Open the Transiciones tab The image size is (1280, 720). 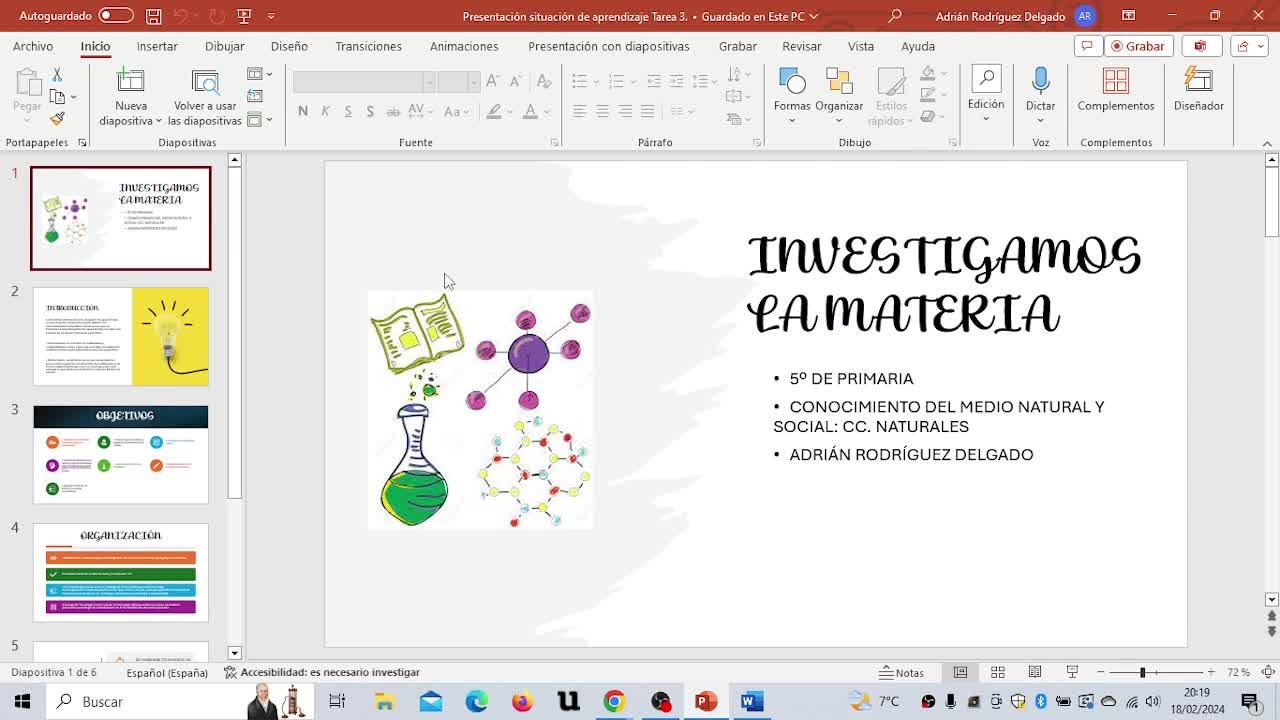pos(368,46)
